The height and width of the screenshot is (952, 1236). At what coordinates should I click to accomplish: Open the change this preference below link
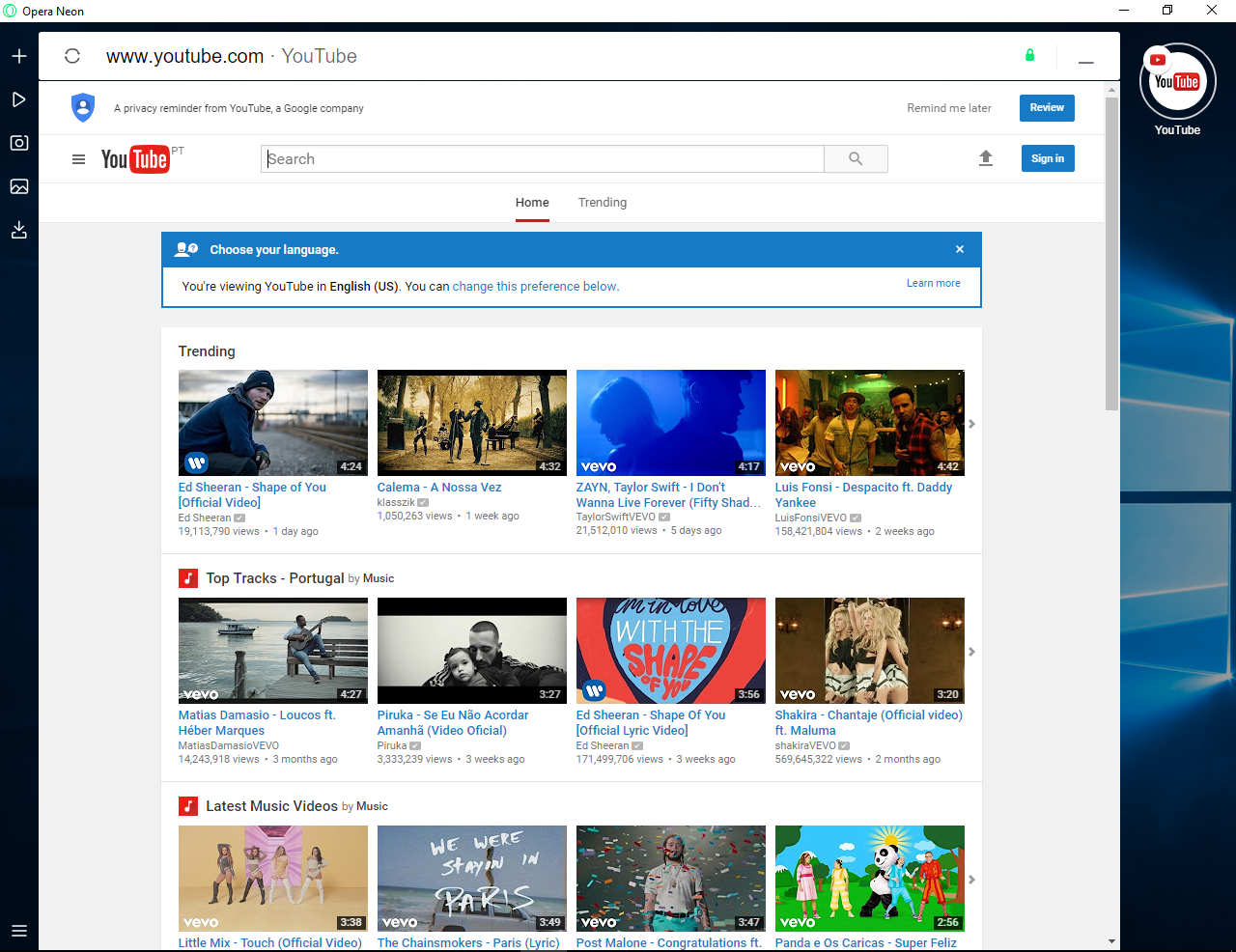point(536,287)
